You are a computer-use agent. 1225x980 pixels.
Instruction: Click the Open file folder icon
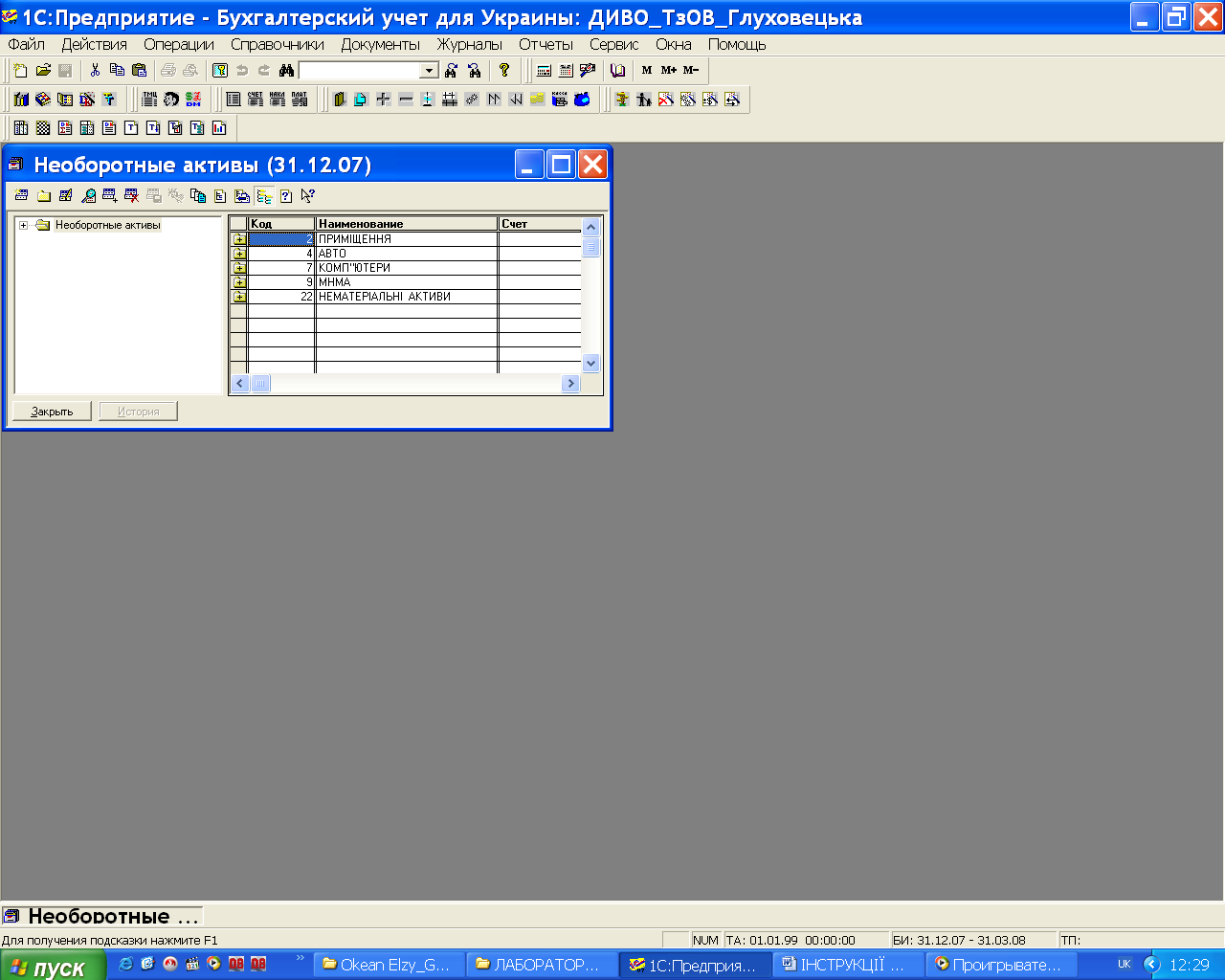click(x=43, y=70)
